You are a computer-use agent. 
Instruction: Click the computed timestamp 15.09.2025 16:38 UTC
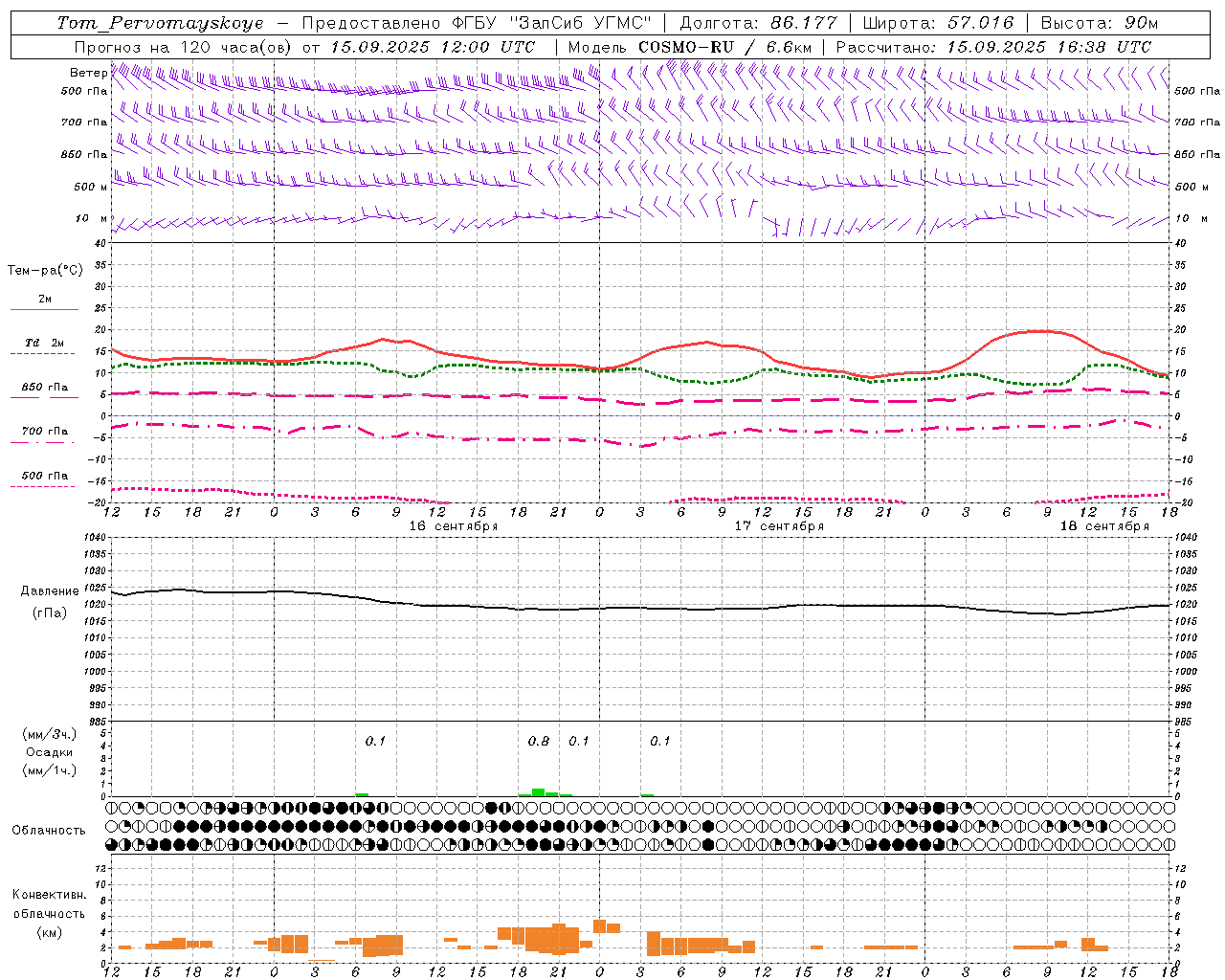click(1049, 47)
